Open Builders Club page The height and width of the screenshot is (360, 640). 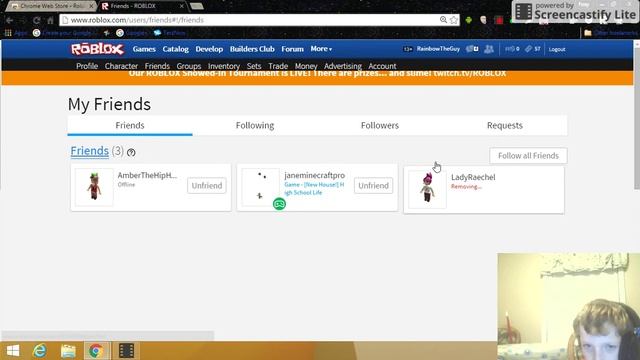(x=252, y=49)
